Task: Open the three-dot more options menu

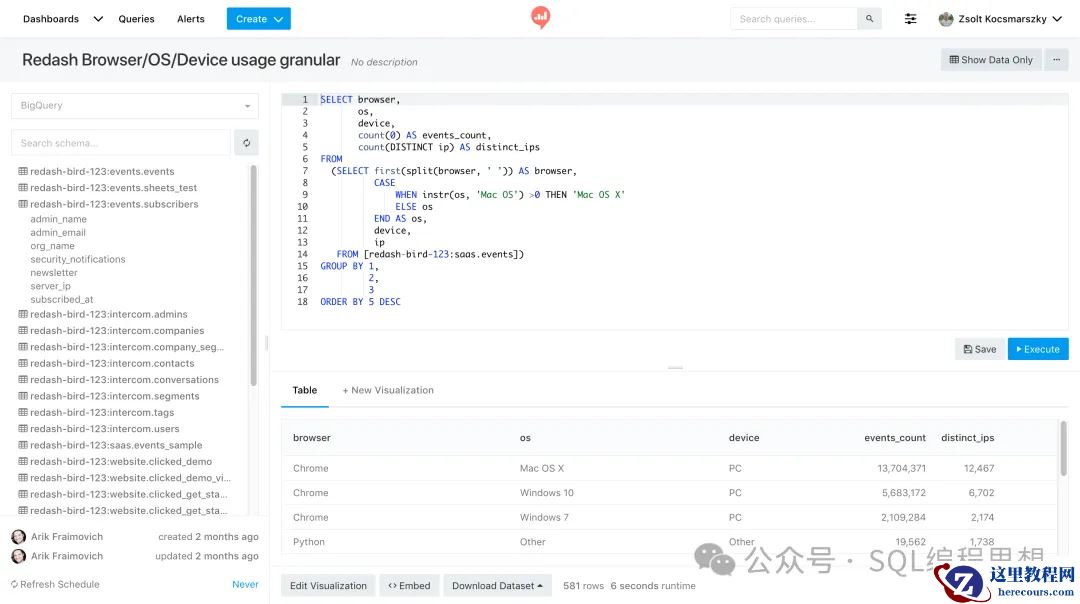Action: 1056,60
